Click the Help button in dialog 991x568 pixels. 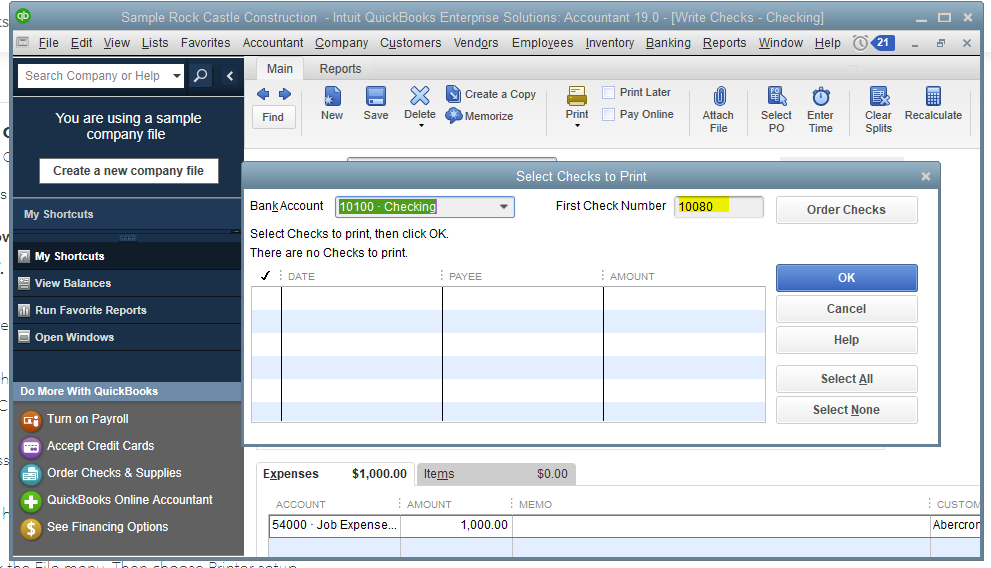(846, 340)
